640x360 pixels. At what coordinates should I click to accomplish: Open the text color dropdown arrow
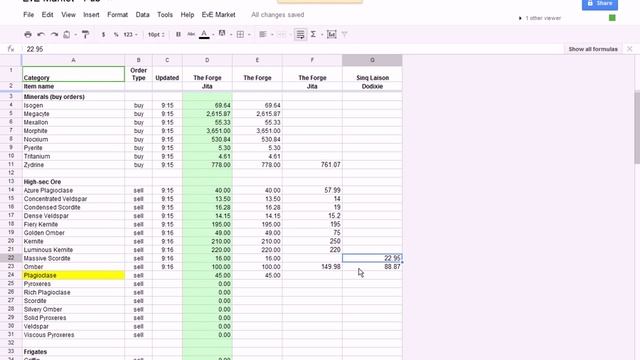point(213,35)
